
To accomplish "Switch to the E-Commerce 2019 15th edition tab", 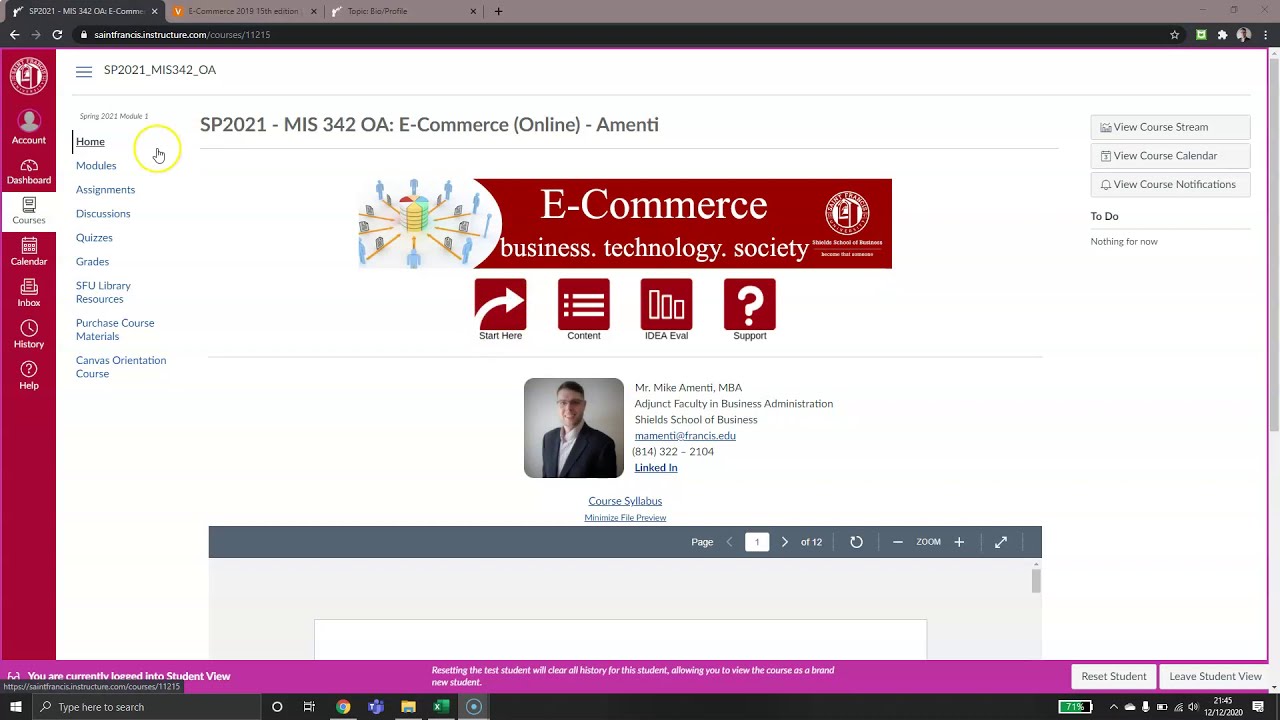I will pyautogui.click(x=240, y=11).
